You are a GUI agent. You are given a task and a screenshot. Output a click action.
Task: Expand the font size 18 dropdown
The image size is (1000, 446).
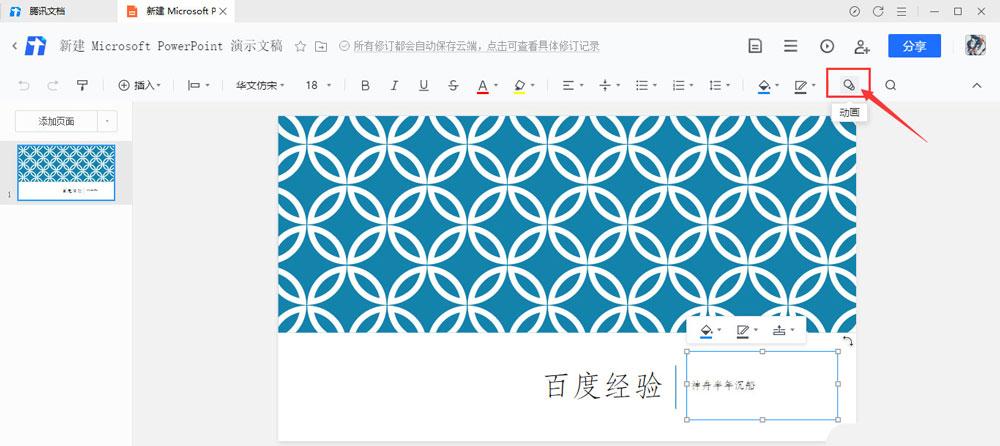click(x=318, y=86)
